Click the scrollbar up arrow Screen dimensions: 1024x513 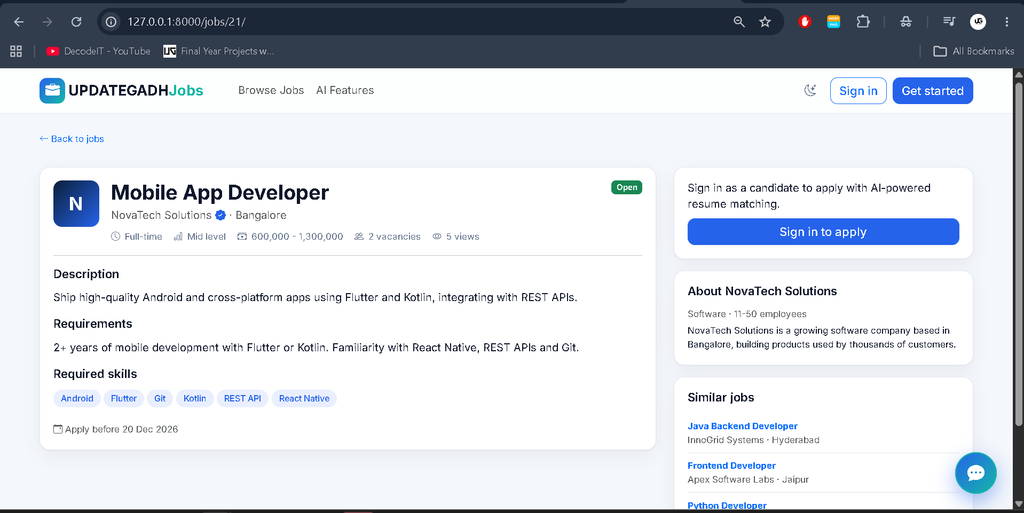point(1018,74)
